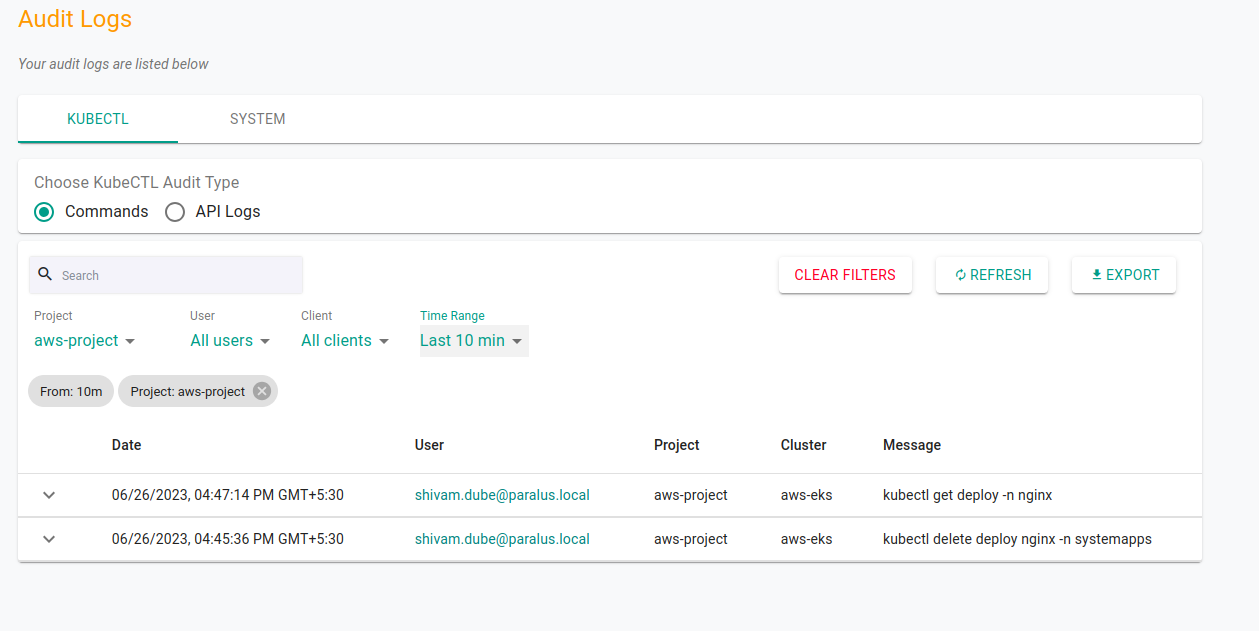
Task: Open shivam.dube@paralus.local user link
Action: tap(502, 495)
